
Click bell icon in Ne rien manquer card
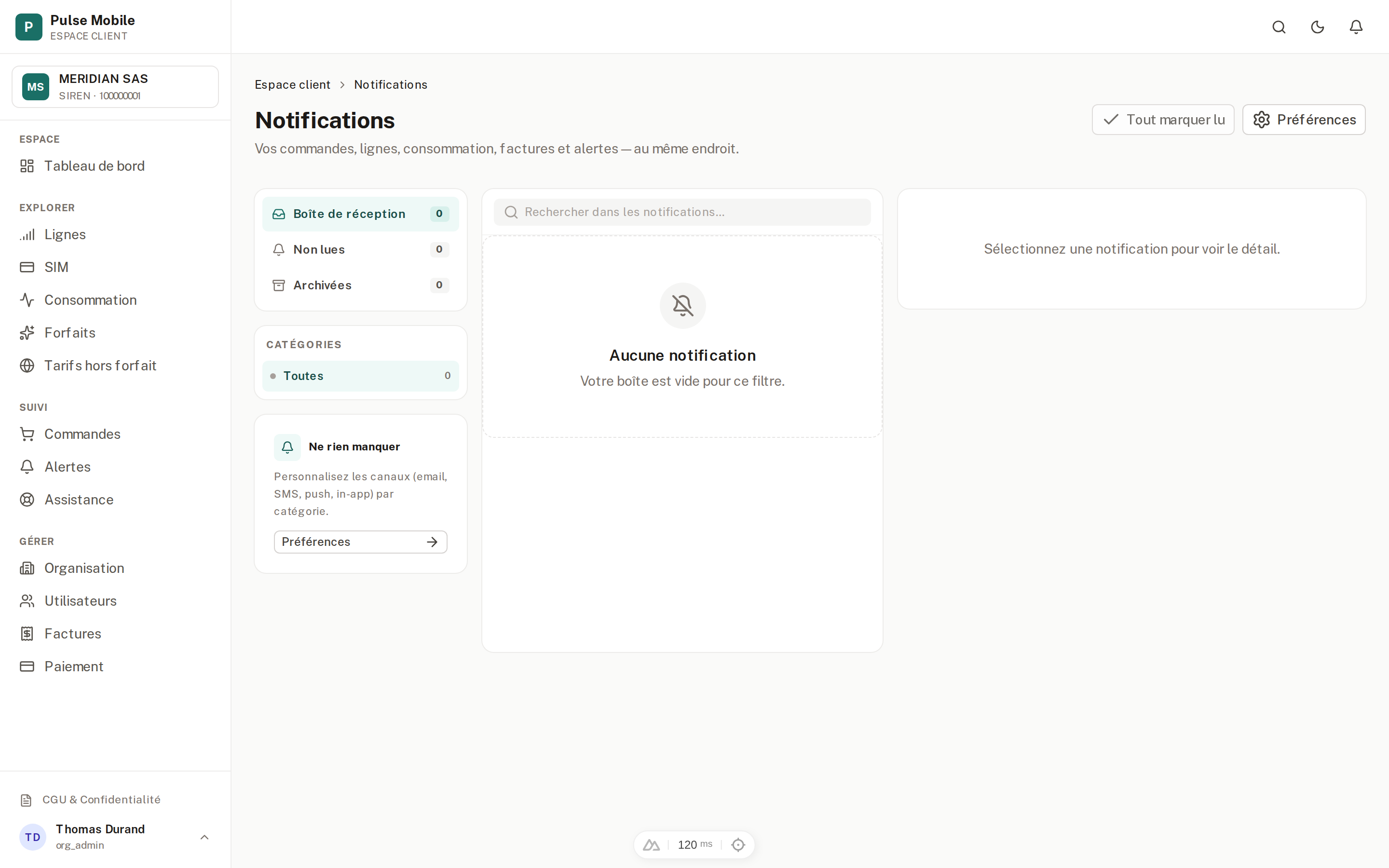coord(287,447)
